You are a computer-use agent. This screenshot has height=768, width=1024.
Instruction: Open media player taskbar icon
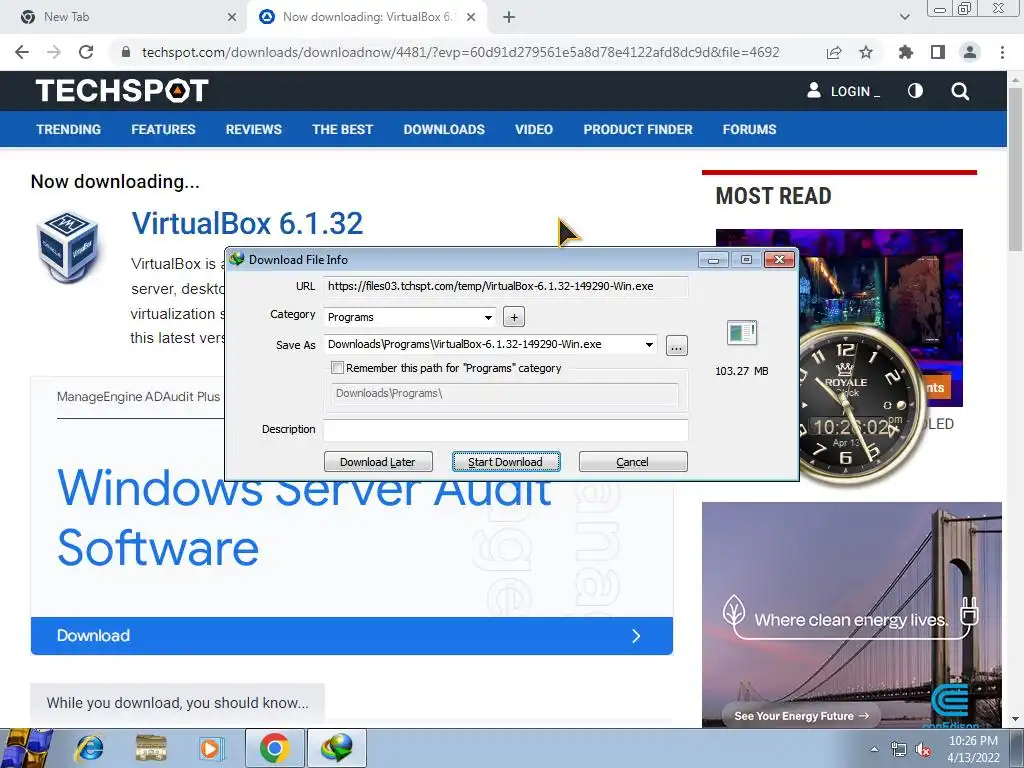click(x=211, y=748)
